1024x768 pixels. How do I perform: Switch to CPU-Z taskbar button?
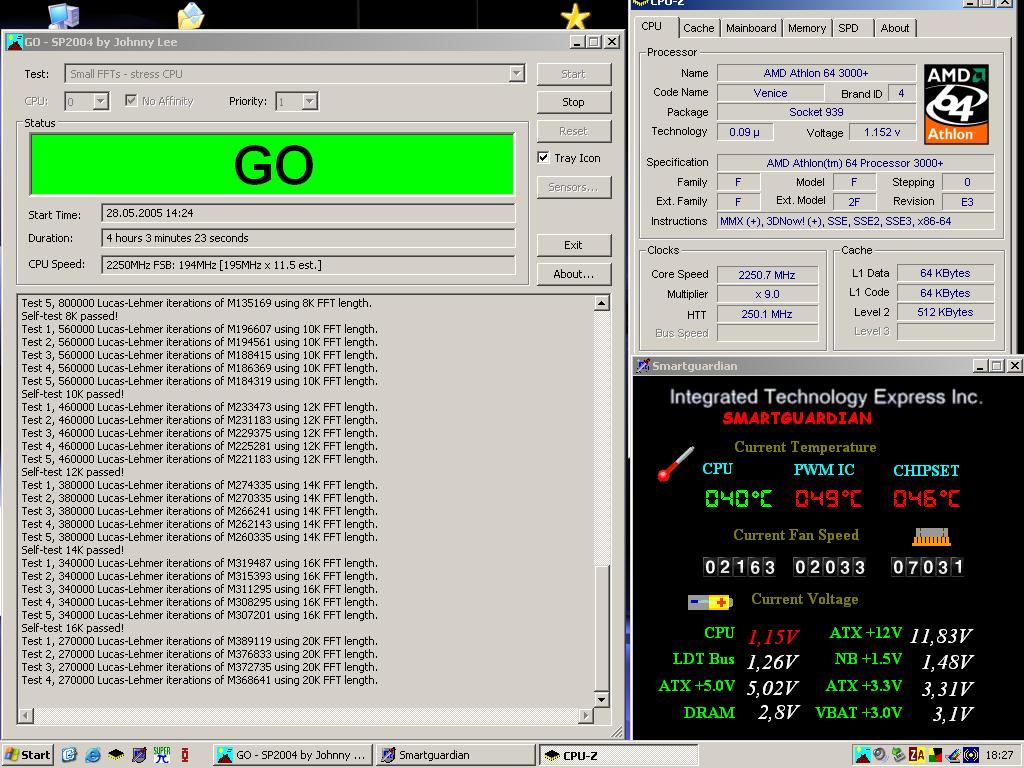[x=618, y=755]
